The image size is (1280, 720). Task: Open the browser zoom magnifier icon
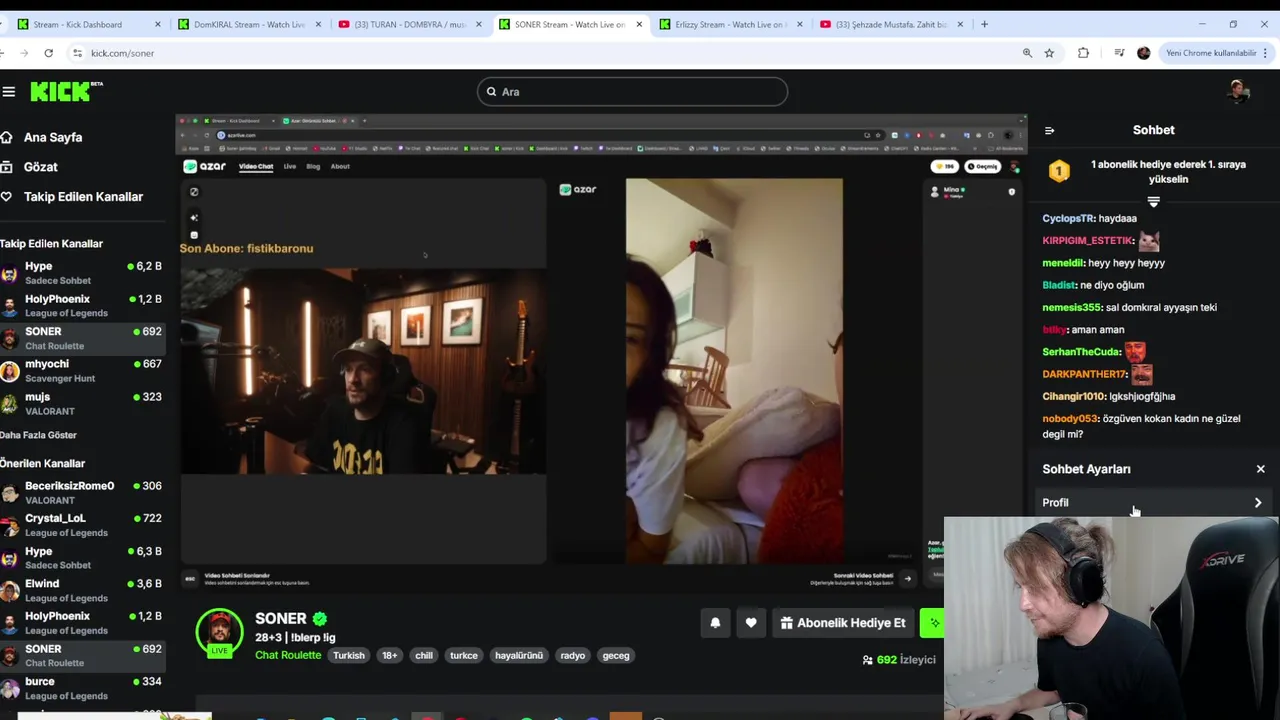tap(1027, 53)
